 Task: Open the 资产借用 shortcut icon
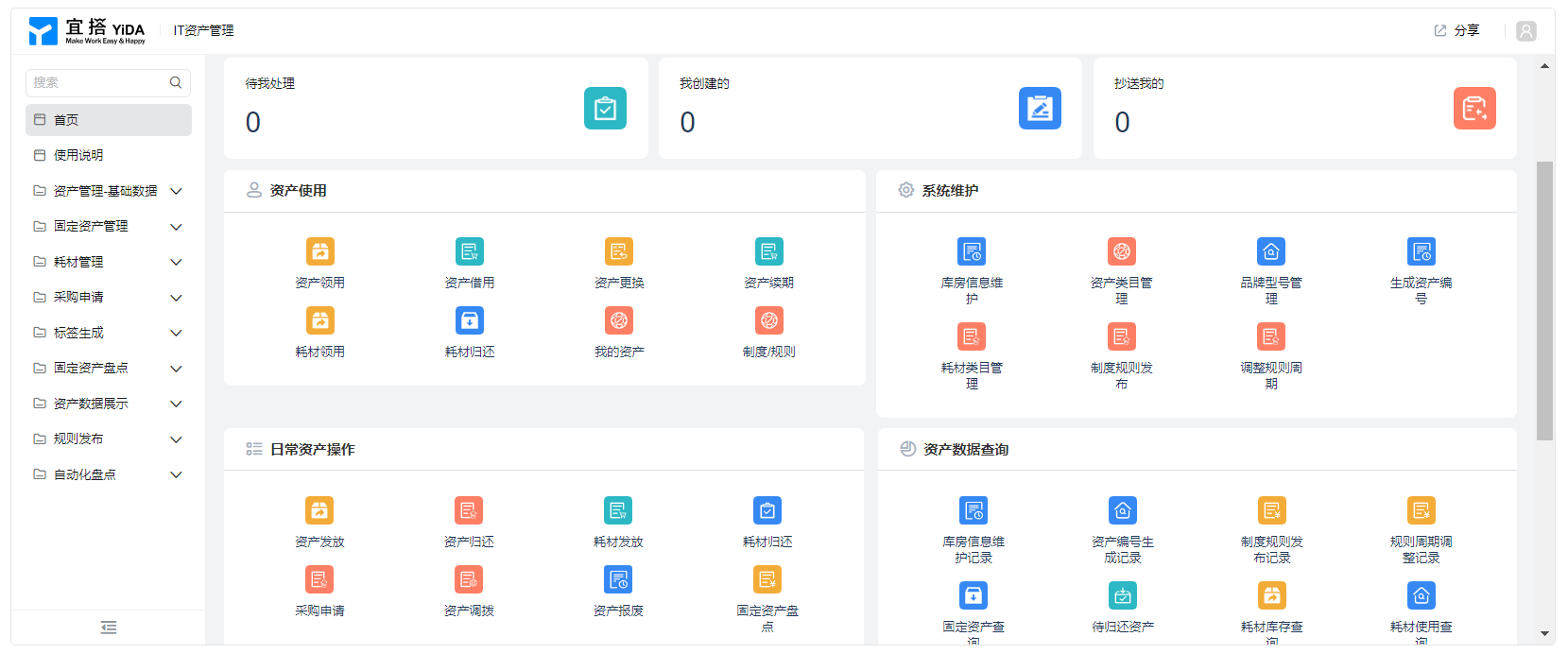(470, 251)
